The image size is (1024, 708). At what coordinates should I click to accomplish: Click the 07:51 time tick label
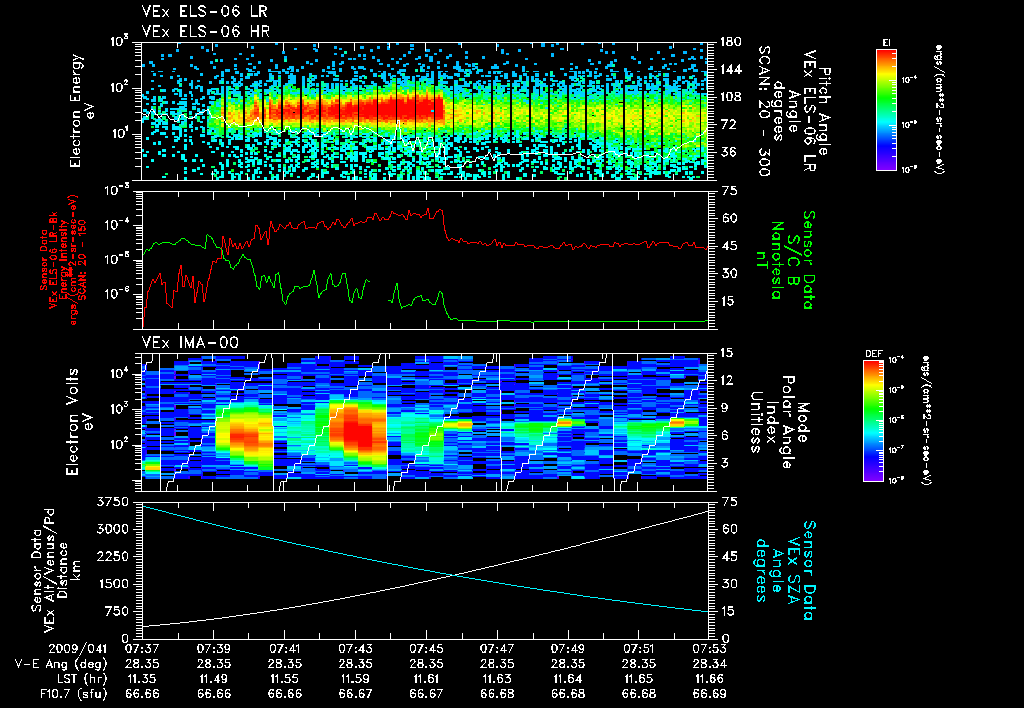click(x=639, y=649)
